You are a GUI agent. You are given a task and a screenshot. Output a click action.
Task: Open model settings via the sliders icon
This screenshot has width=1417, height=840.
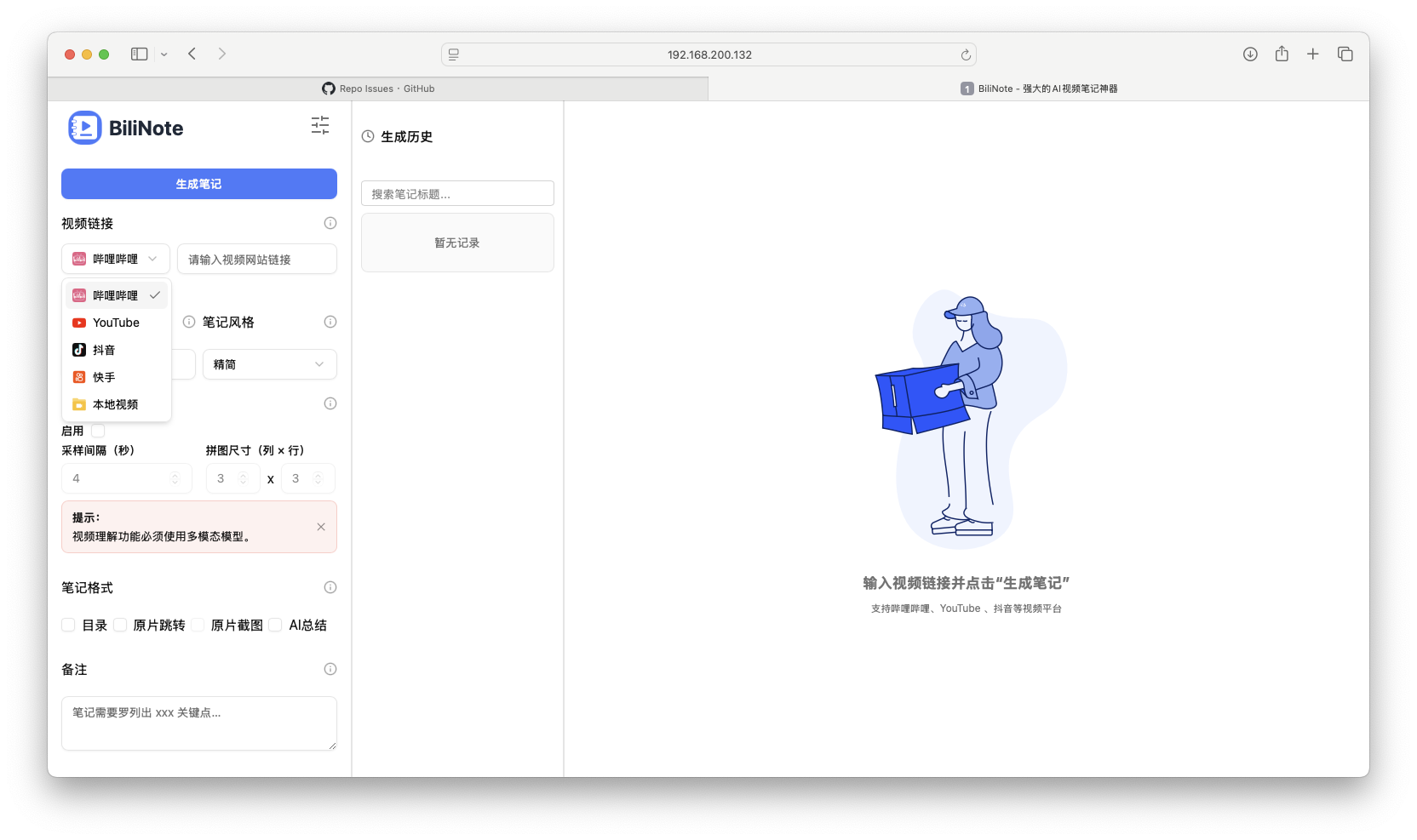click(x=320, y=126)
